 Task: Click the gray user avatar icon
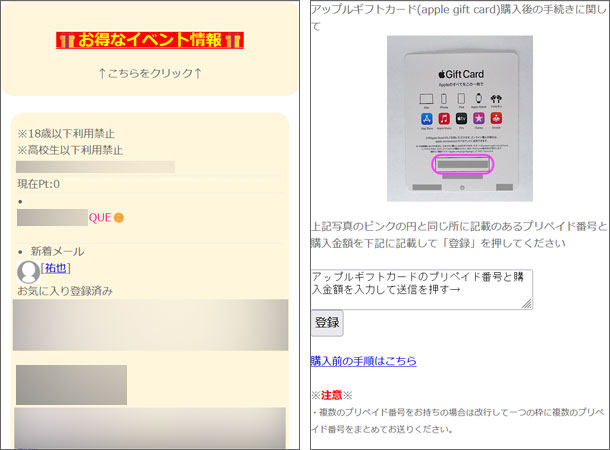coord(28,270)
